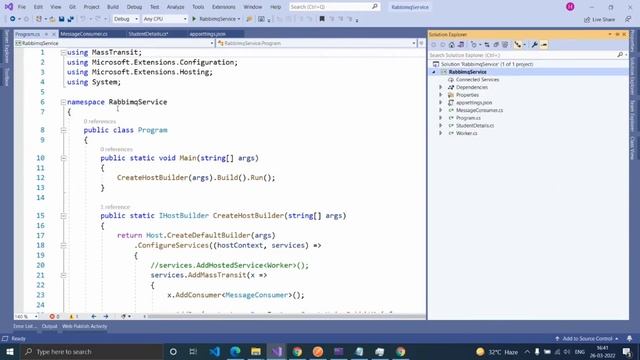
Task: Select Program.cs in Solution Explorer
Action: [468, 118]
